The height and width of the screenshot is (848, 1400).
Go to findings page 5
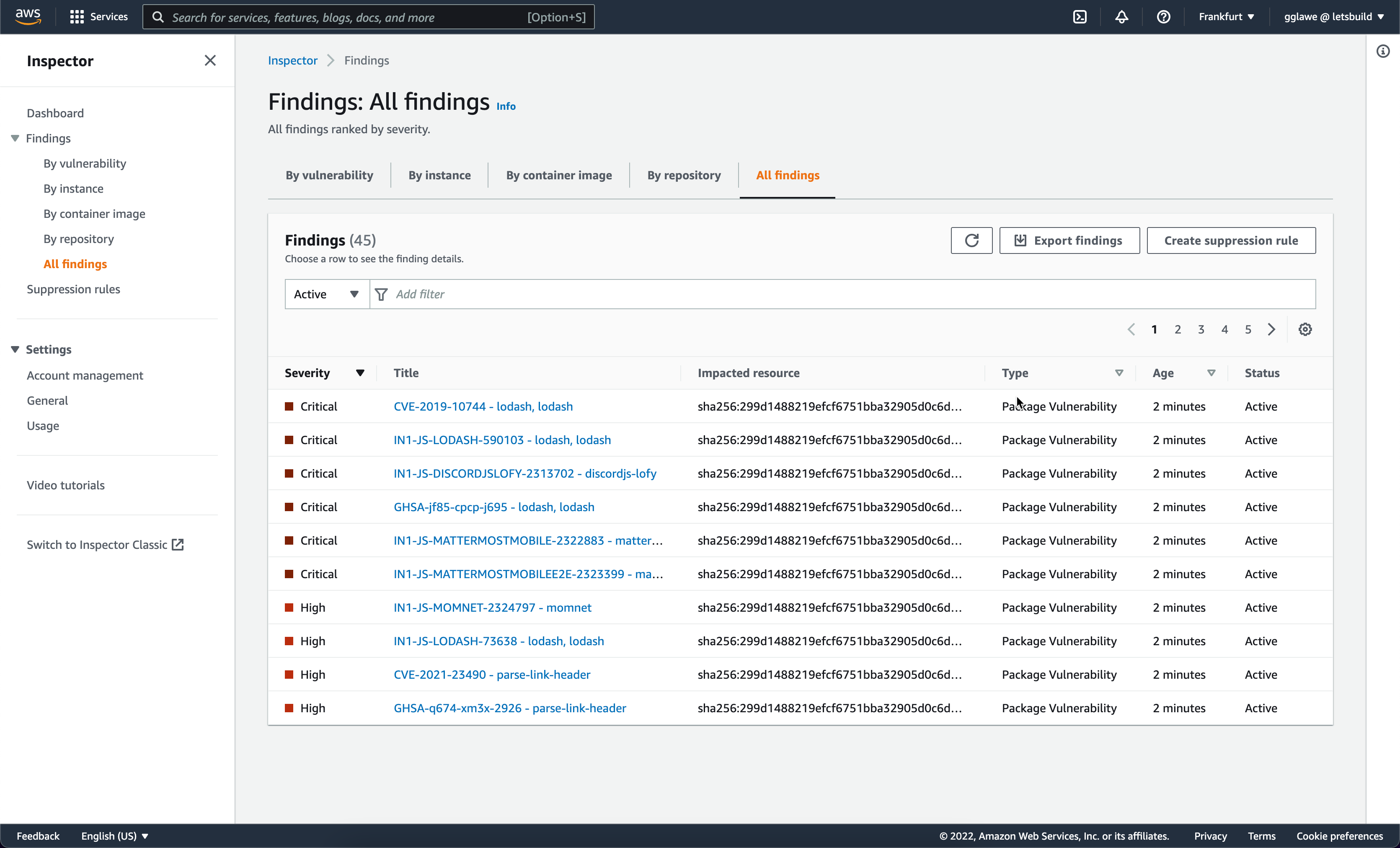coord(1248,330)
